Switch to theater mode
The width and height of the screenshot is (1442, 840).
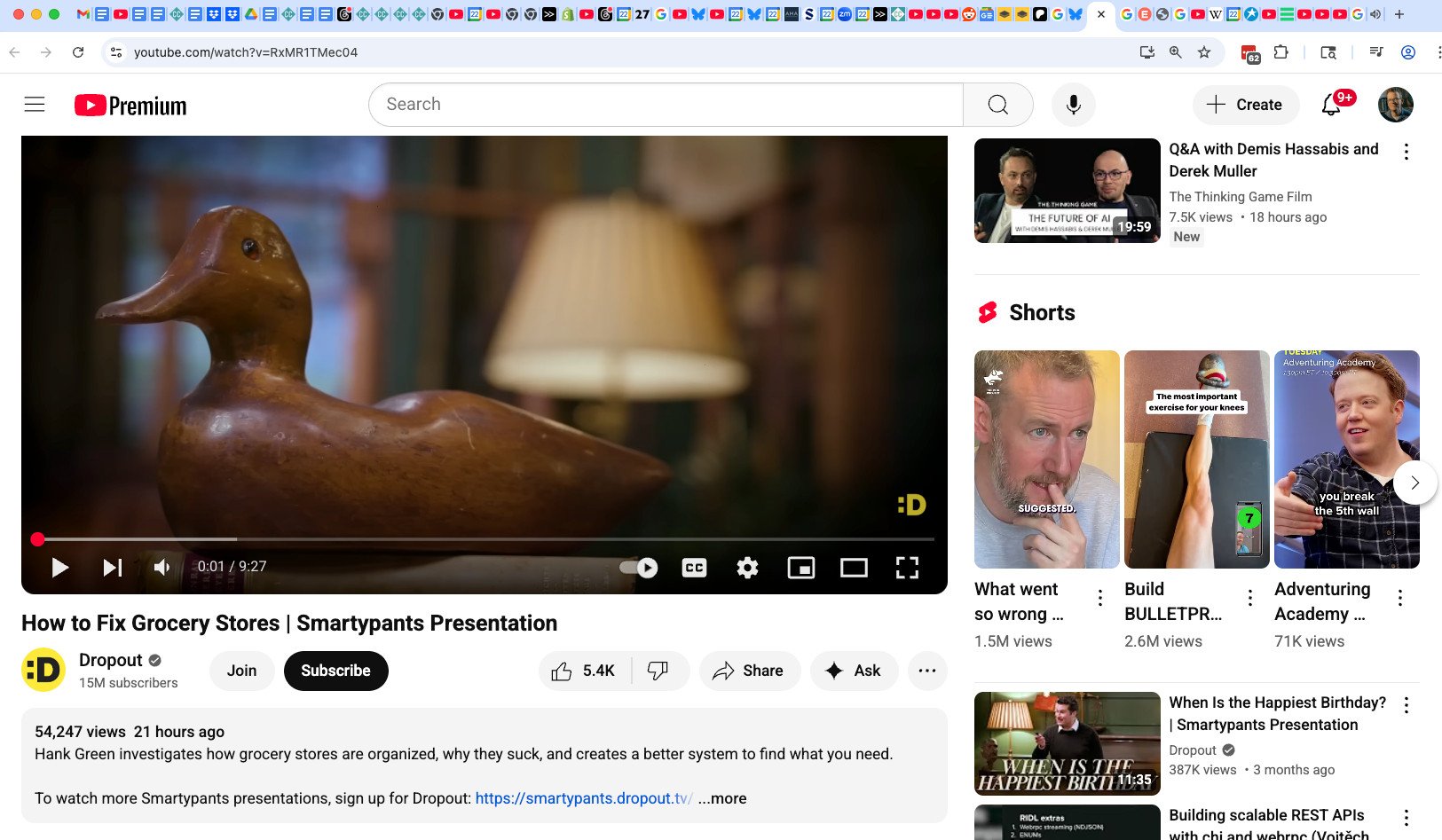(x=854, y=568)
